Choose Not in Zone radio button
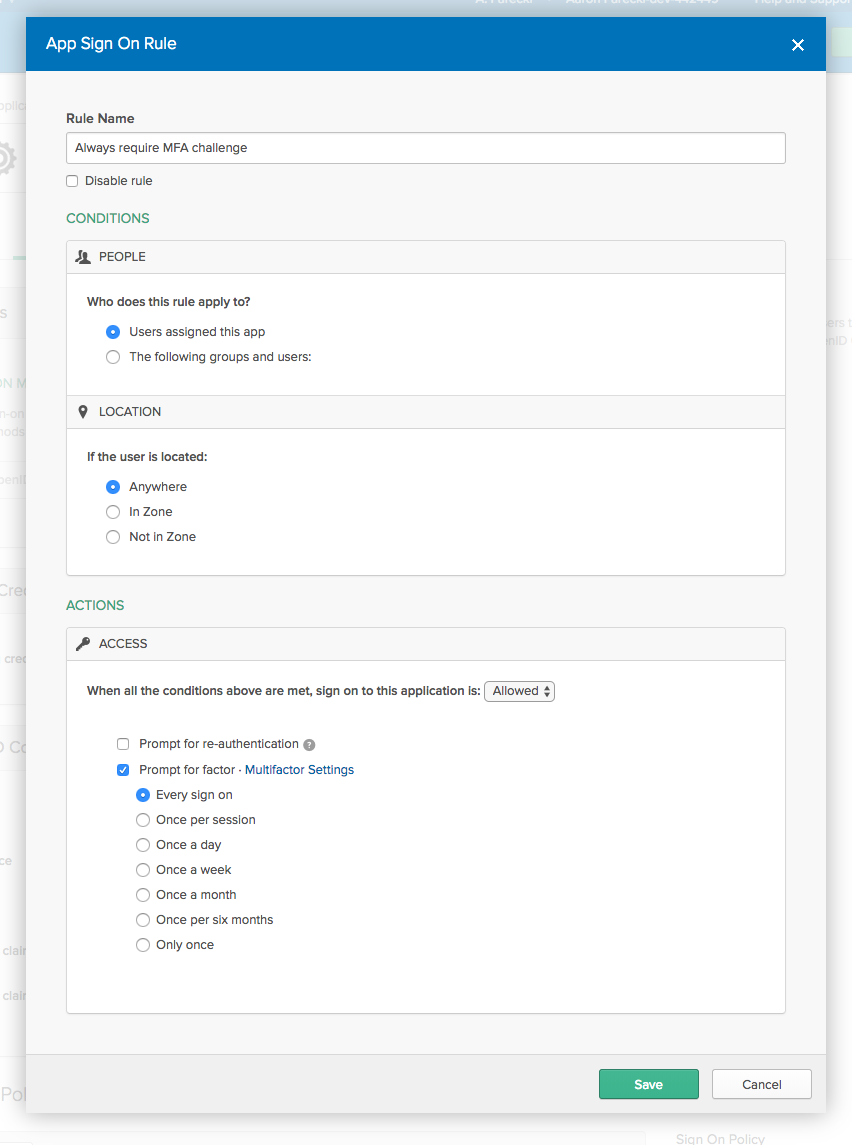The image size is (852, 1145). [113, 537]
